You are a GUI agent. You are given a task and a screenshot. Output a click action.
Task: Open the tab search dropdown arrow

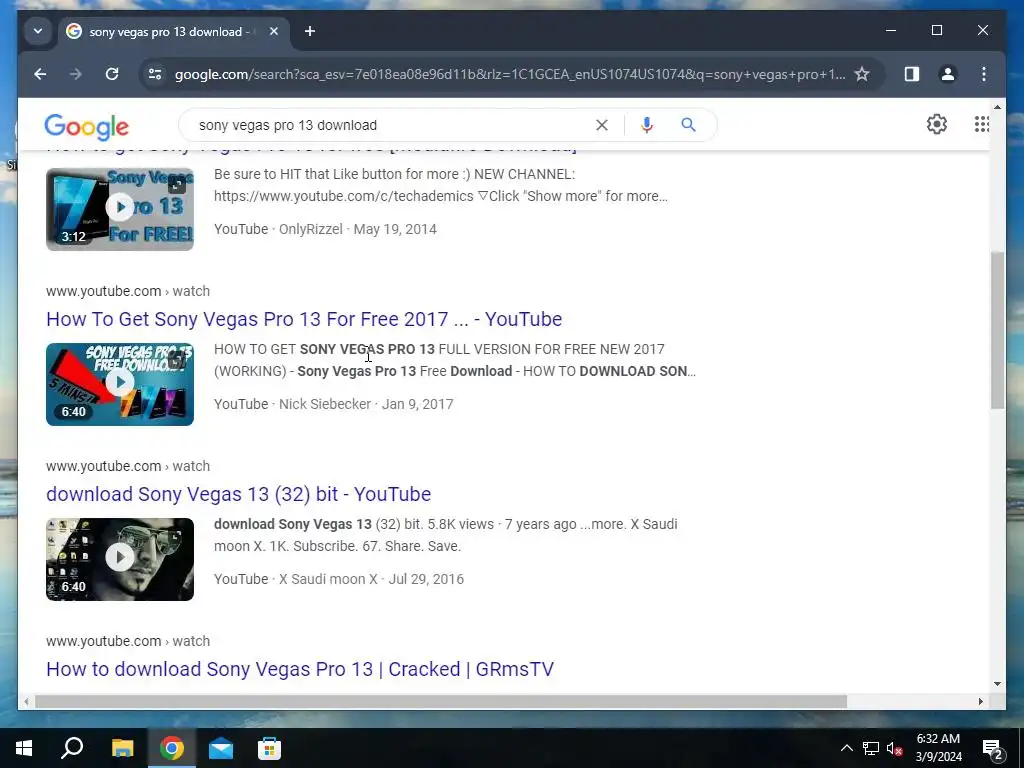coord(38,31)
